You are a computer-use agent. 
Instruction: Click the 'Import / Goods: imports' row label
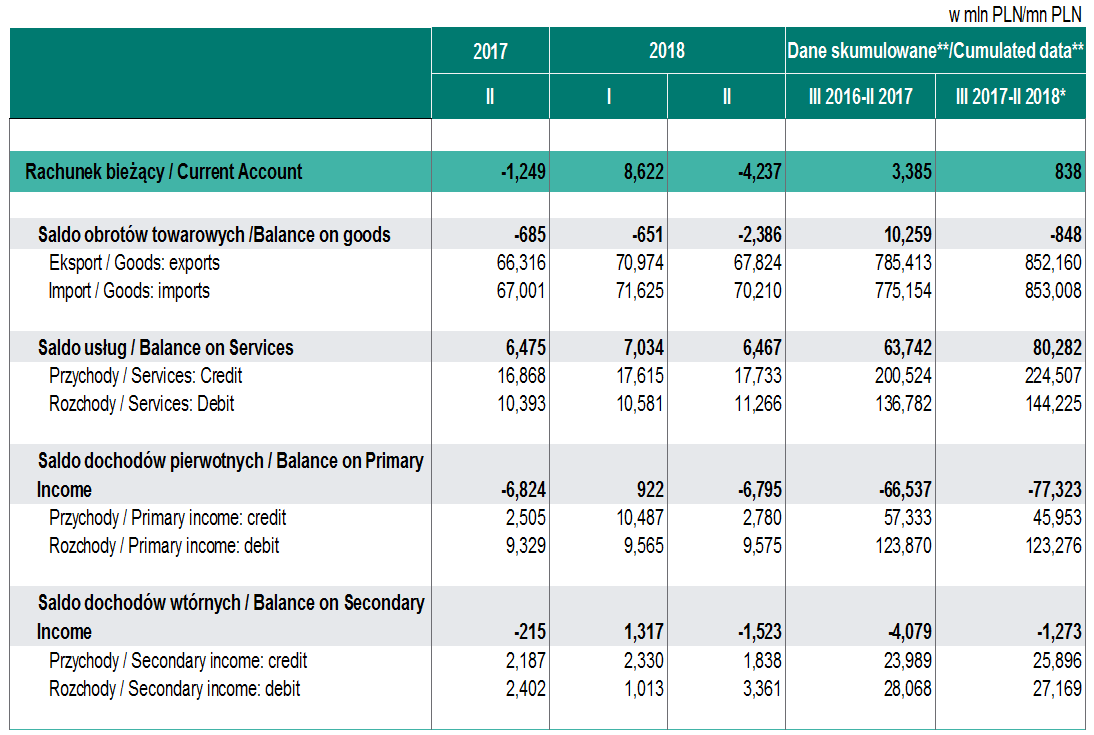129,291
